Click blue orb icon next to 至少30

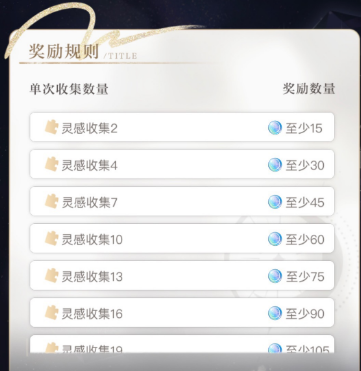(275, 165)
